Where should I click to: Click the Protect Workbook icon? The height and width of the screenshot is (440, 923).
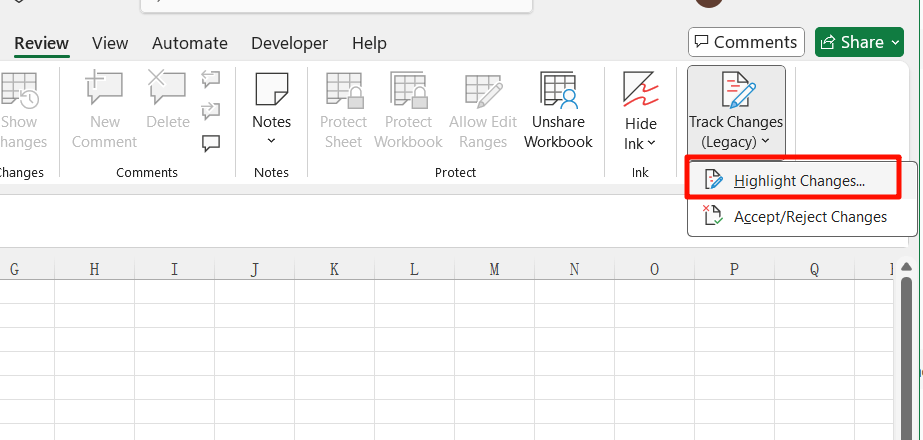click(x=409, y=90)
